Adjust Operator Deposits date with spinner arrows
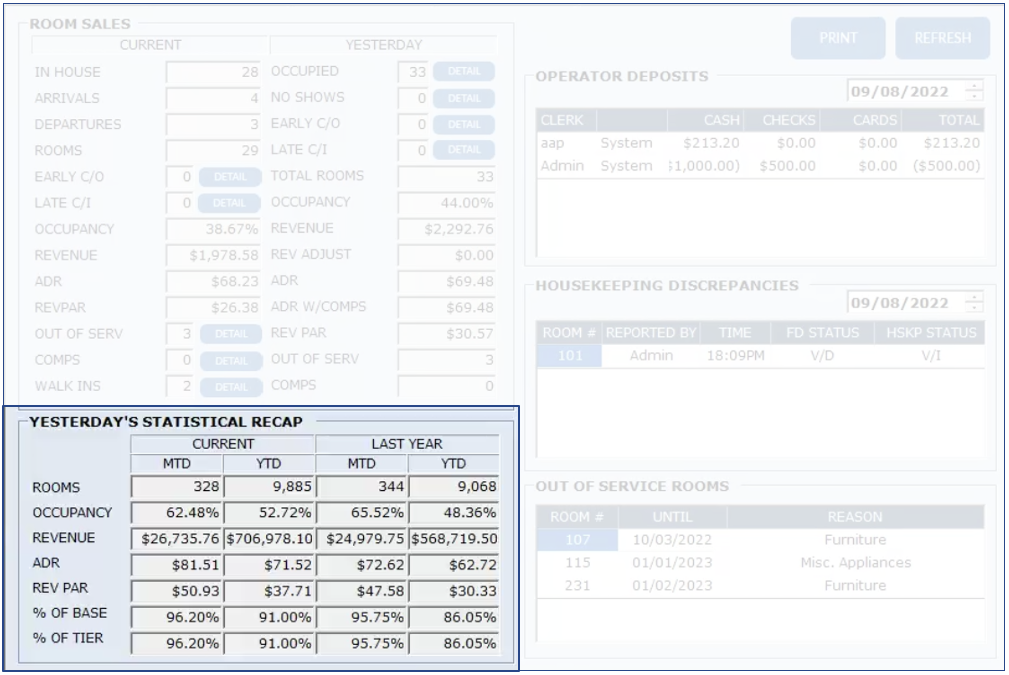 click(974, 91)
